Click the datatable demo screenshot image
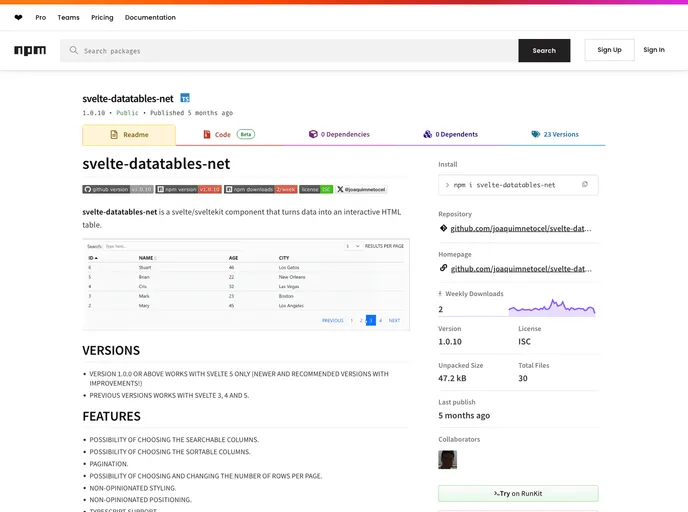 [x=246, y=284]
